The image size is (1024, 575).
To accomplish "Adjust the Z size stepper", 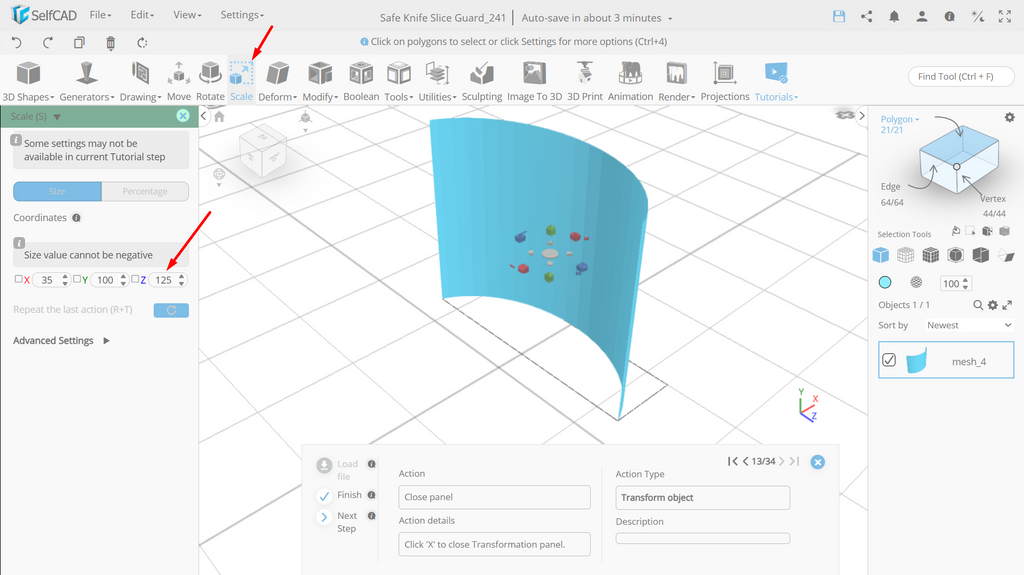I will pos(182,280).
